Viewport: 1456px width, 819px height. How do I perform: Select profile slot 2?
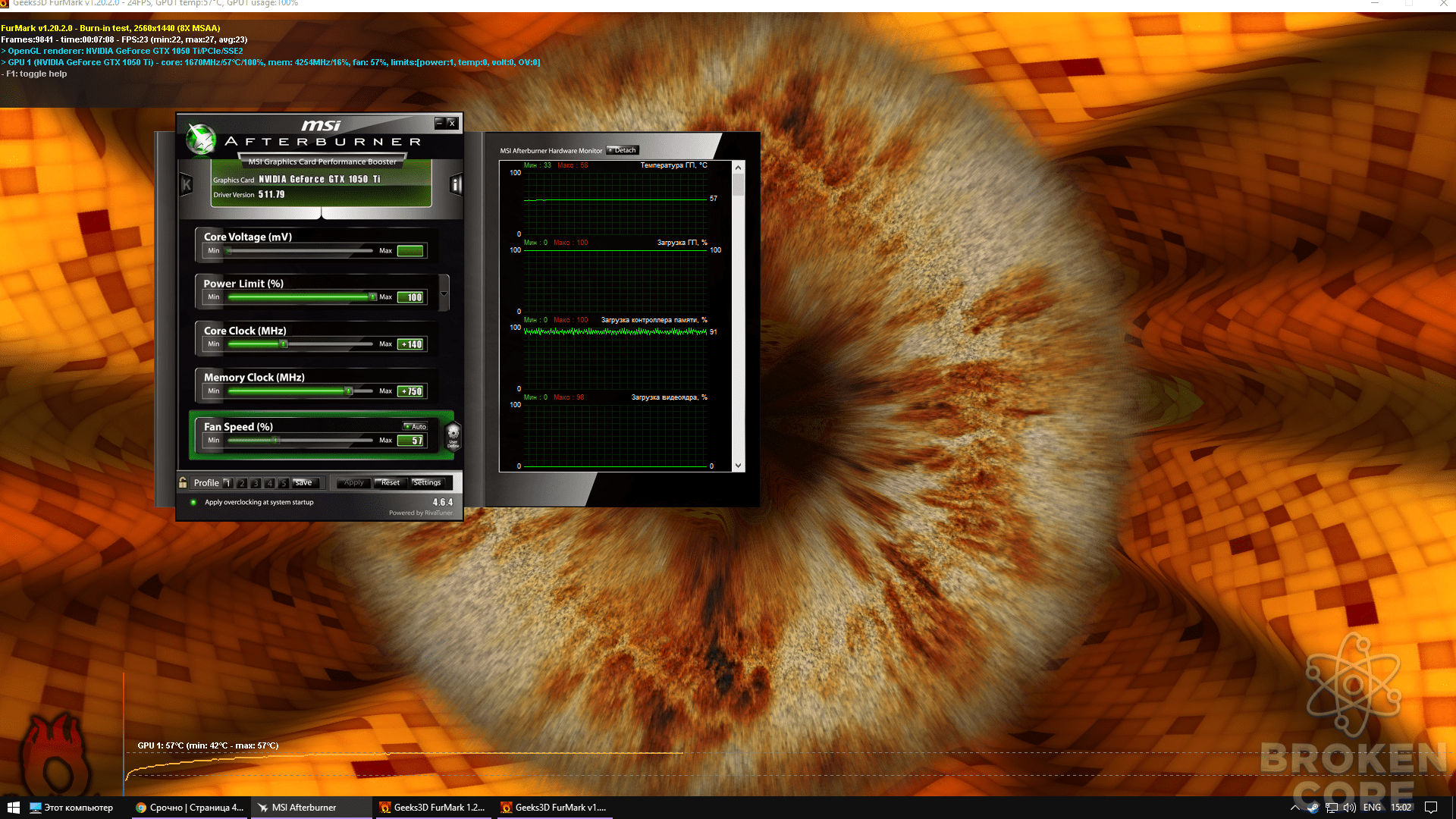pyautogui.click(x=242, y=483)
